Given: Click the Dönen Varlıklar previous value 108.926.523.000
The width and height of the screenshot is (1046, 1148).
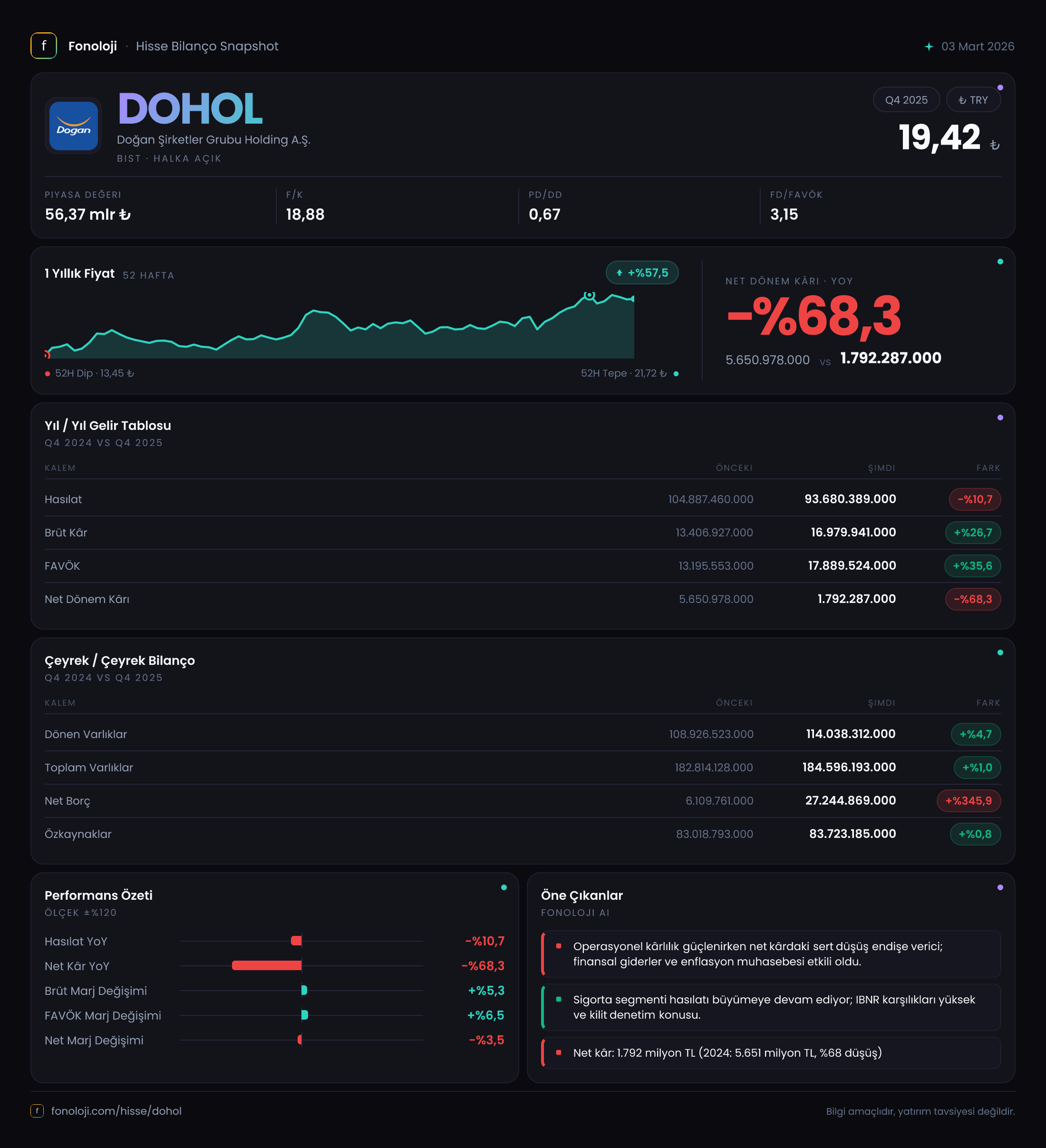Looking at the screenshot, I should click(x=711, y=734).
